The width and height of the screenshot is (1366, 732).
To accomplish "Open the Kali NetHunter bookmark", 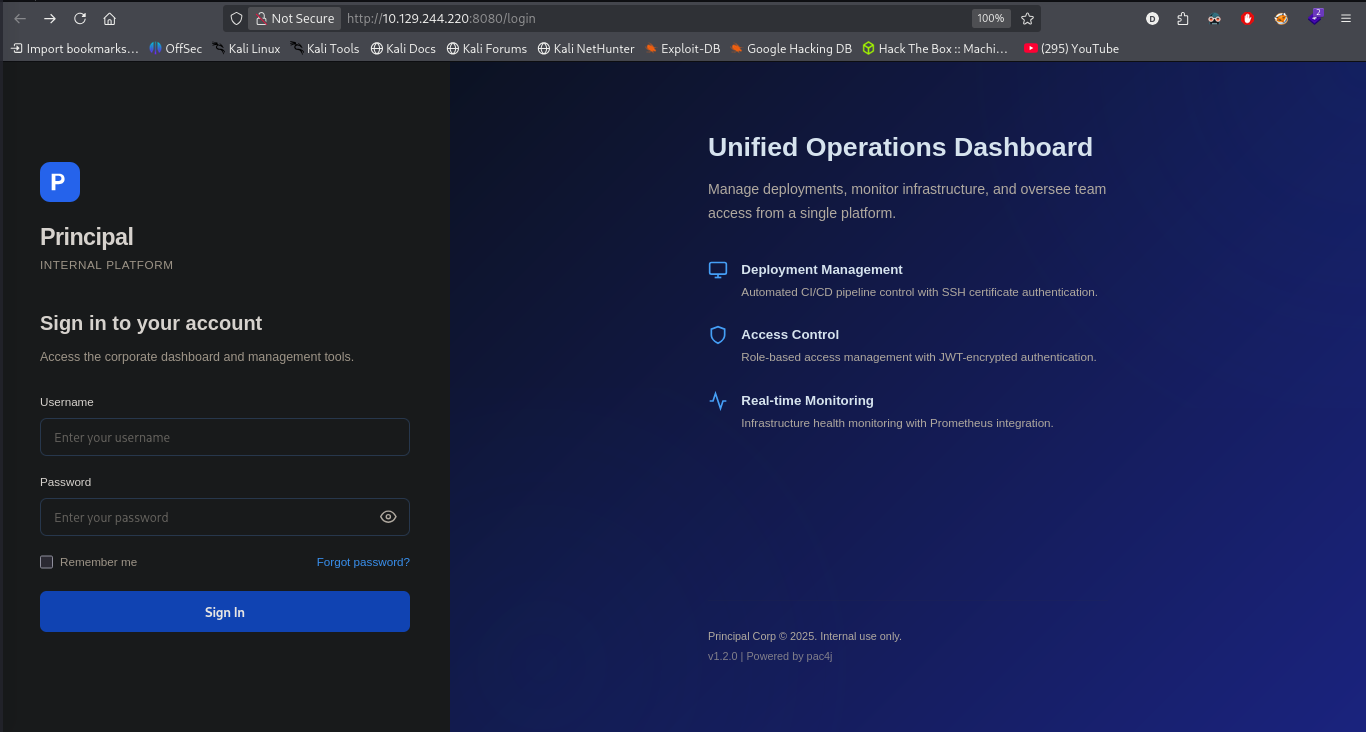I will [x=586, y=48].
